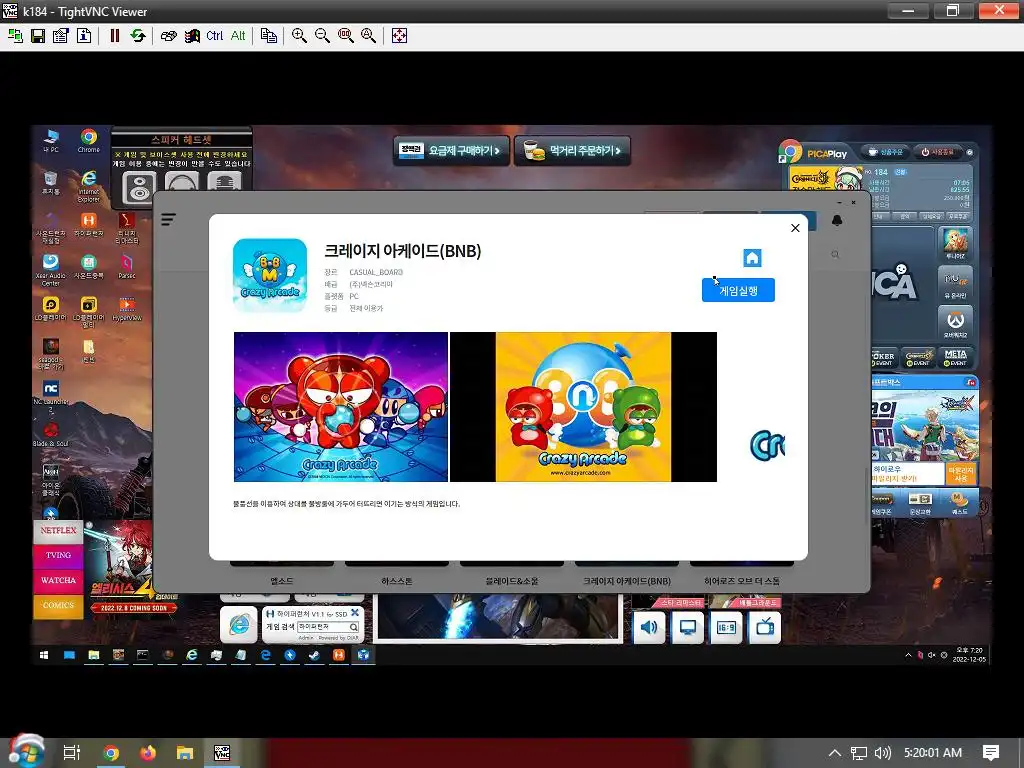Open TightVNC connection options icon

point(61,36)
